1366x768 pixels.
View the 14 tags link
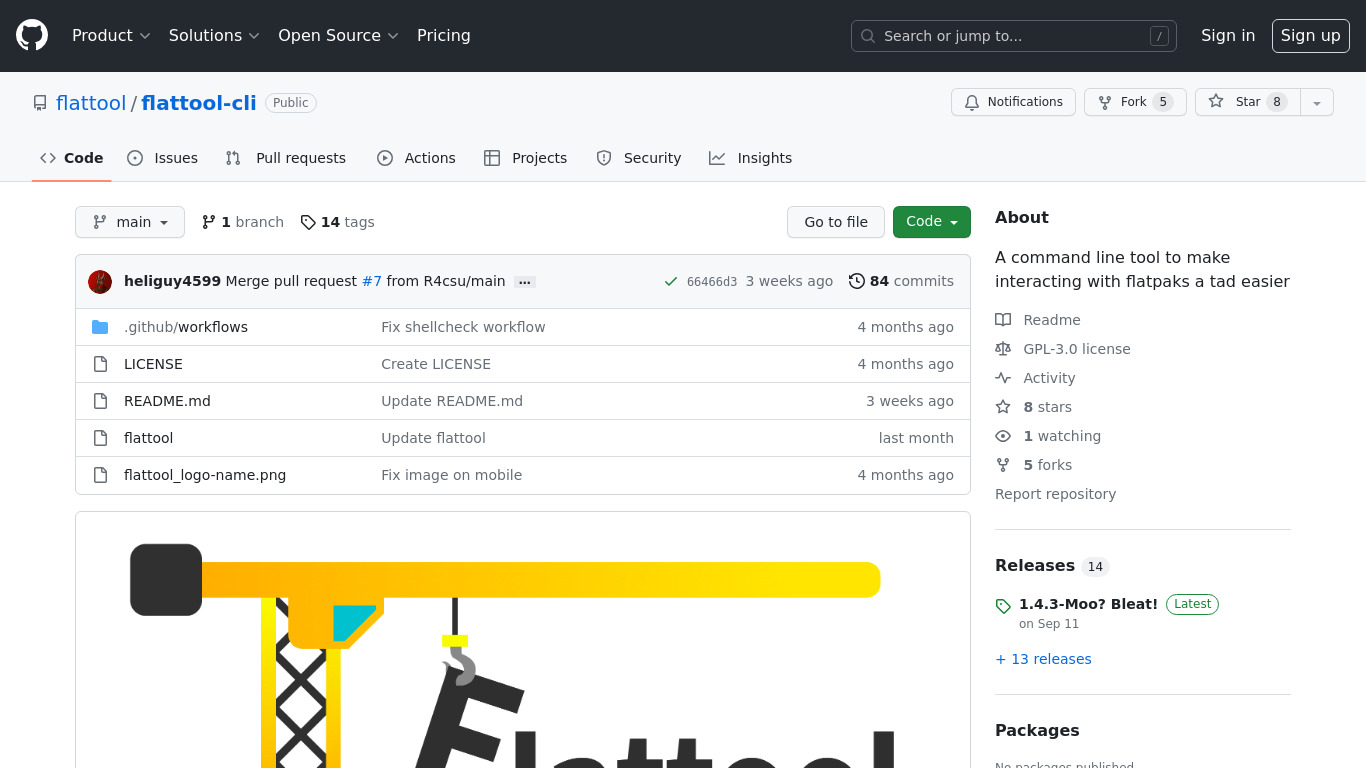tap(338, 222)
